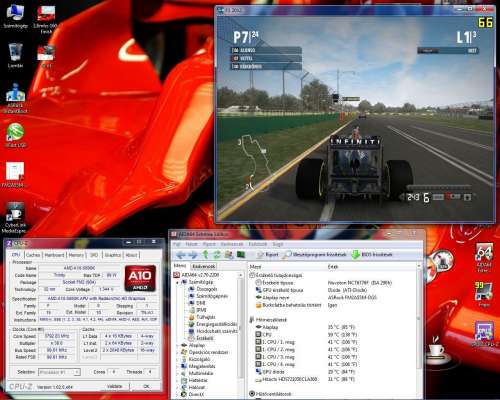Image resolution: width=500 pixels, height=400 pixels.
Task: Refresh the AIDA64 page
Action: [x=217, y=255]
